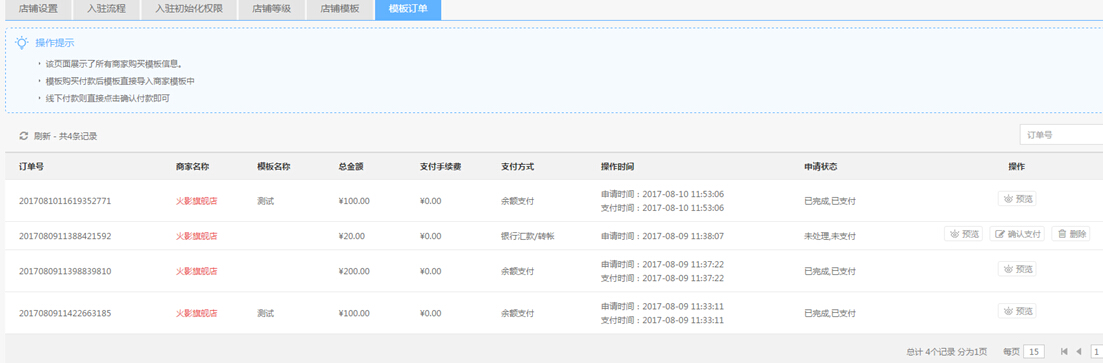Click the ¥20.00 total amount cell

[x=352, y=236]
